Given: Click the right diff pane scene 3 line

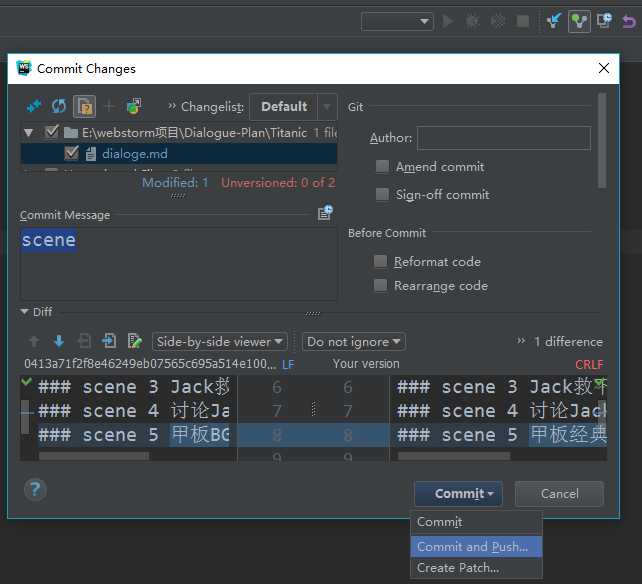Looking at the screenshot, I should (501, 387).
